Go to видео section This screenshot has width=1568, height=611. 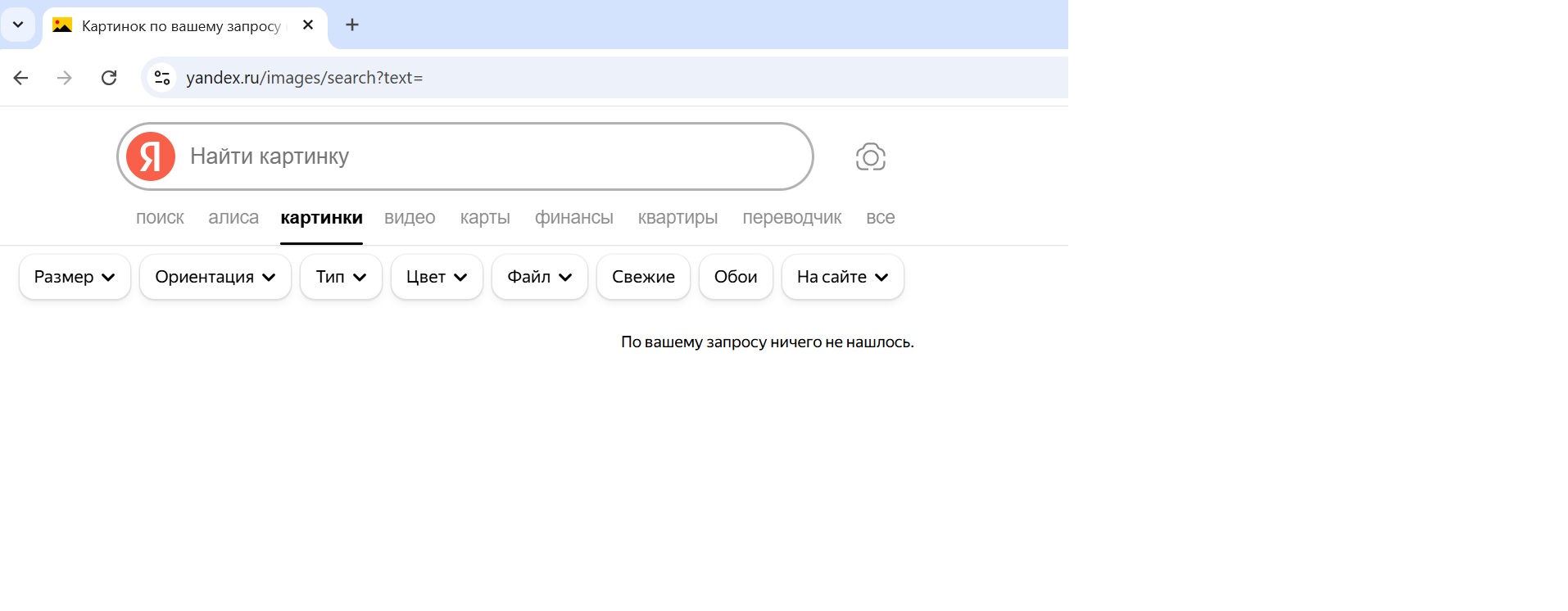pyautogui.click(x=410, y=218)
